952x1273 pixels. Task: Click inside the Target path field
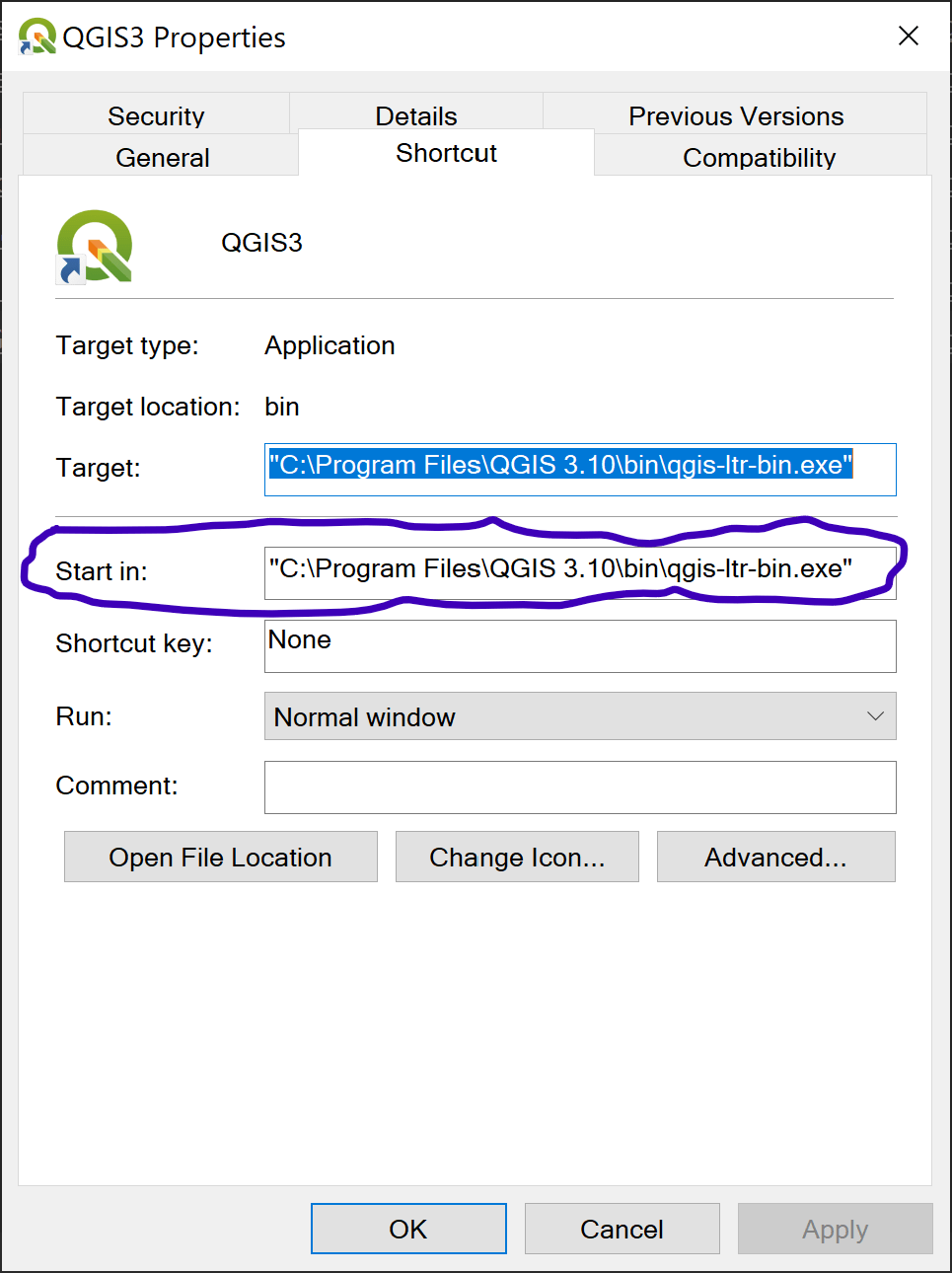(x=580, y=470)
